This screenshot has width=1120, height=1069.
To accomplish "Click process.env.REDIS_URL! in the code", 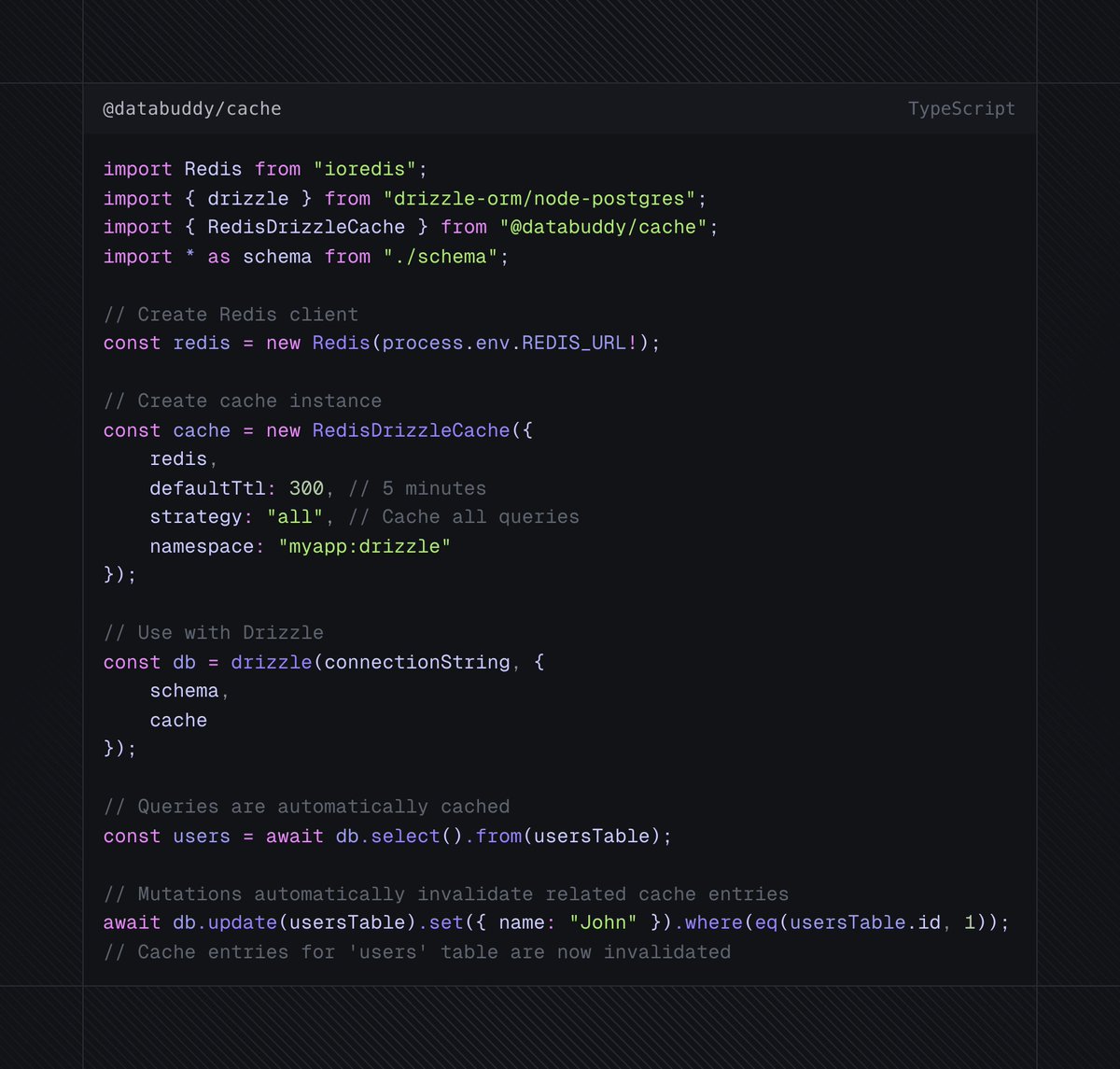I will [510, 343].
